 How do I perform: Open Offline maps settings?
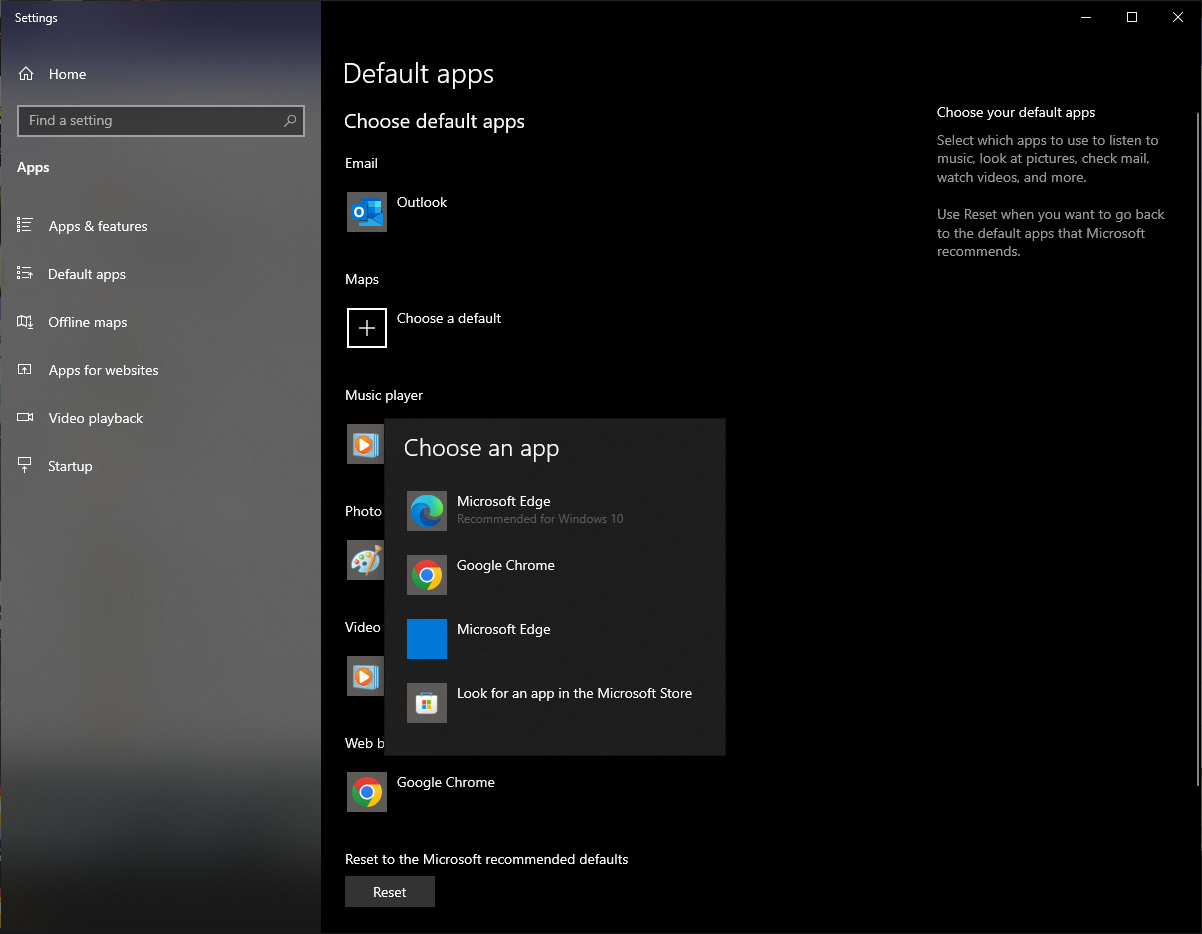160,322
